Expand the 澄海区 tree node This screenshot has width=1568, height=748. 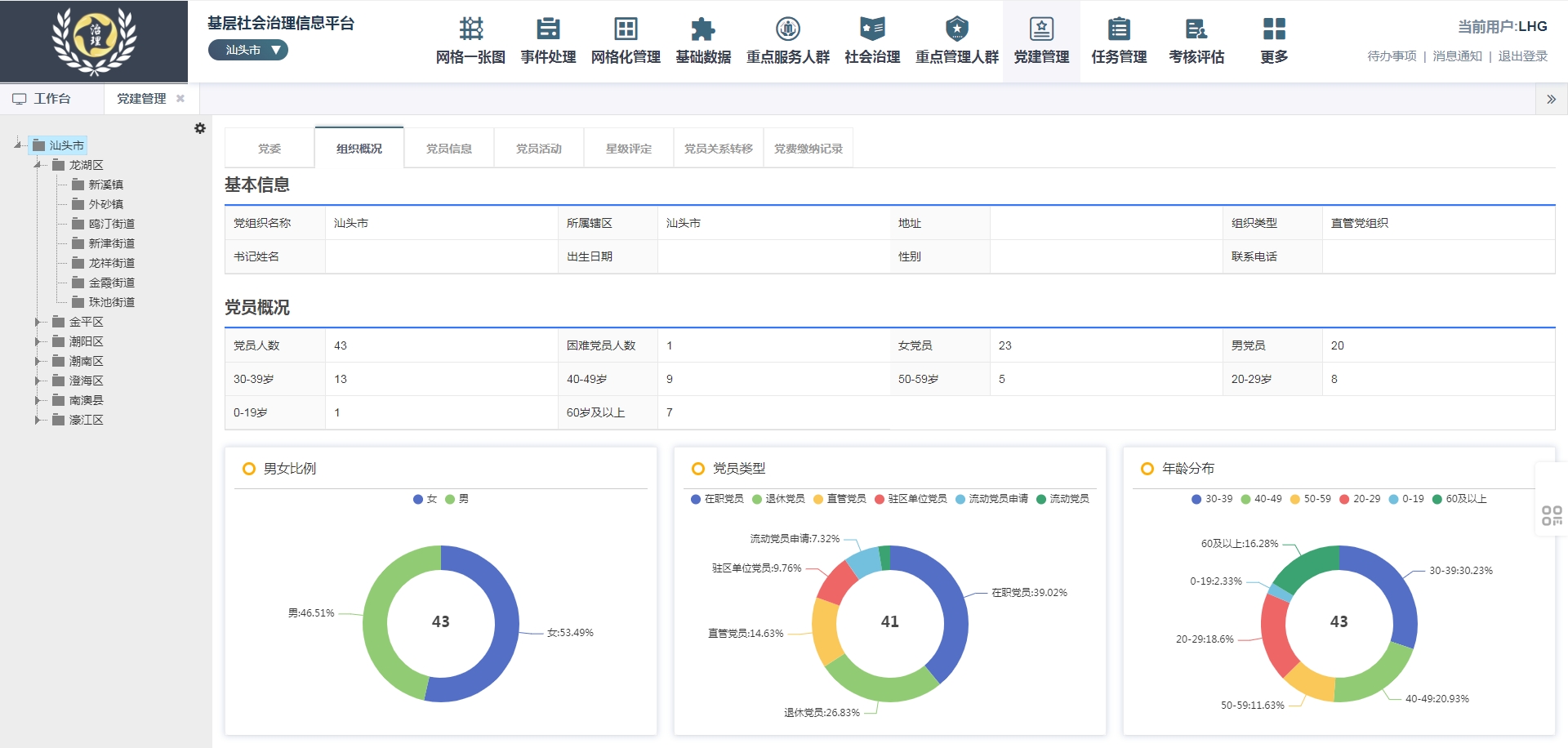38,381
